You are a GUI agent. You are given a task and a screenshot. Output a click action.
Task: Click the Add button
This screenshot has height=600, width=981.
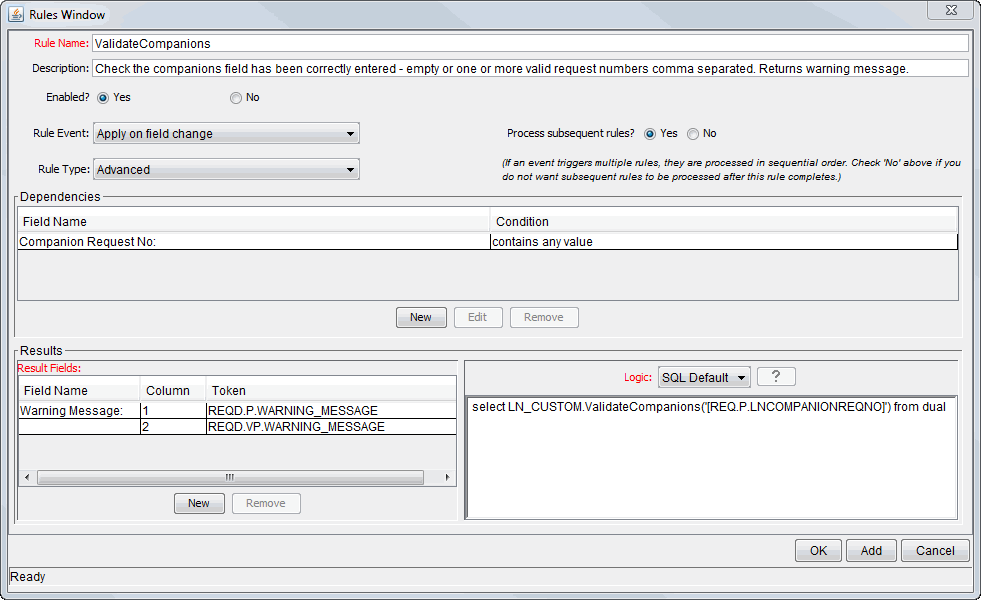click(871, 551)
